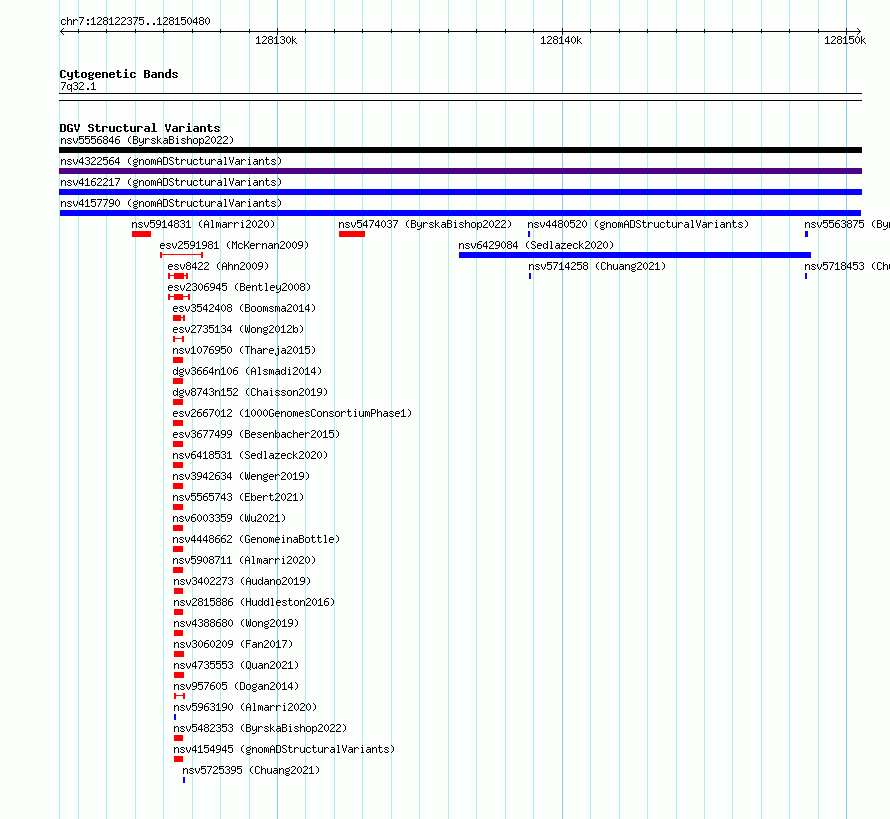
Task: Click nsv957605 (Dogan2014) label
Action: click(236, 686)
